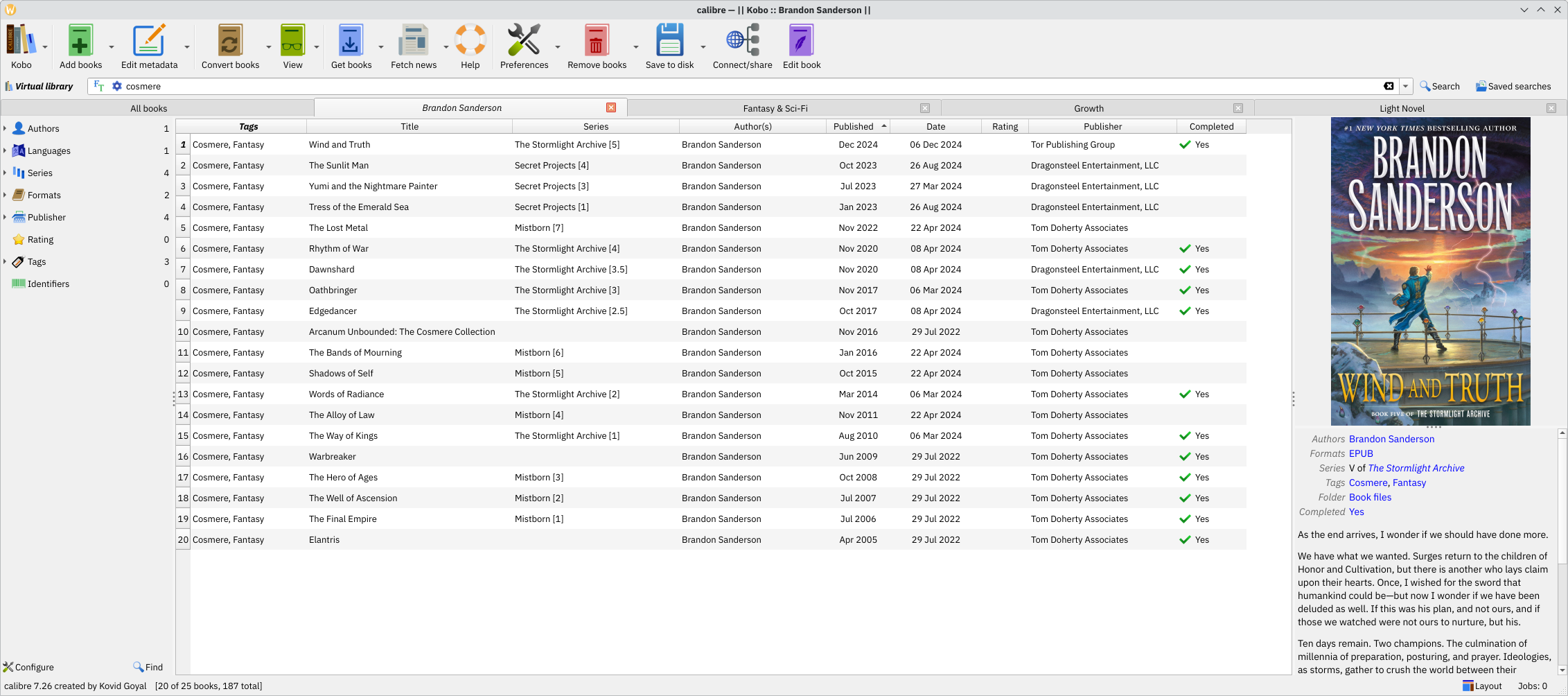The height and width of the screenshot is (696, 1568).
Task: Open Get books store search
Action: [x=351, y=40]
